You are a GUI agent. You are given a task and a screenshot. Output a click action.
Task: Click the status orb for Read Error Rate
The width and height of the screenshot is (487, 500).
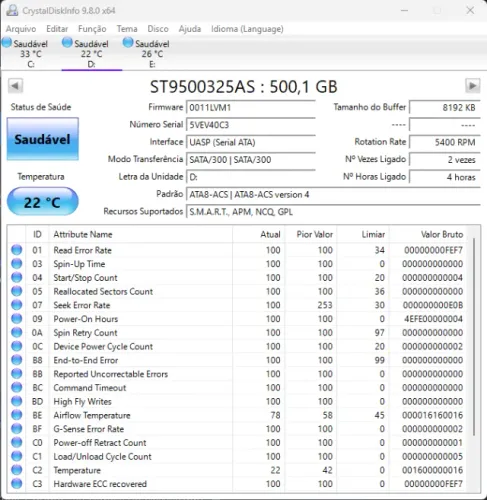[x=17, y=250]
